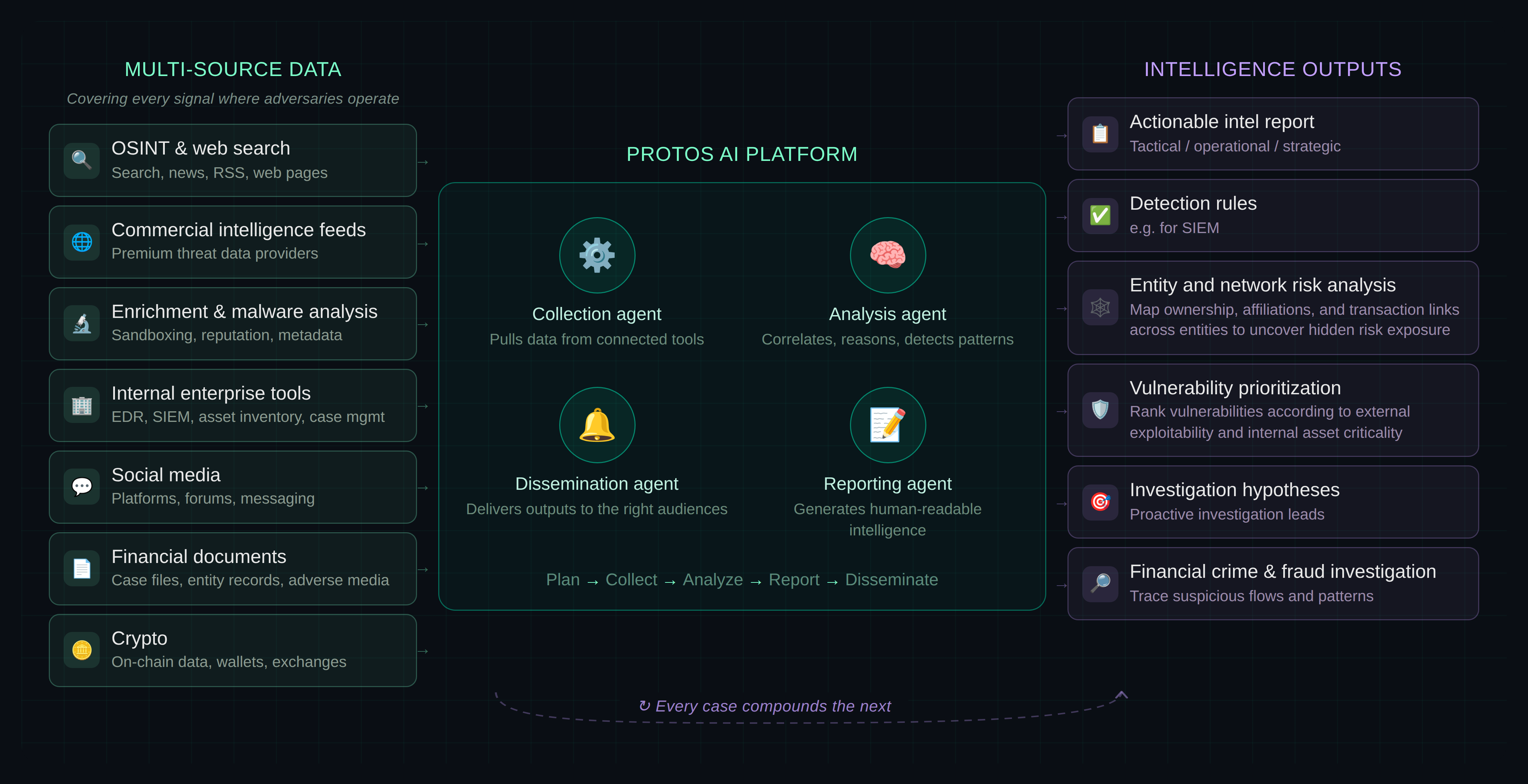
Task: Click the Reporting agent label
Action: tap(887, 483)
